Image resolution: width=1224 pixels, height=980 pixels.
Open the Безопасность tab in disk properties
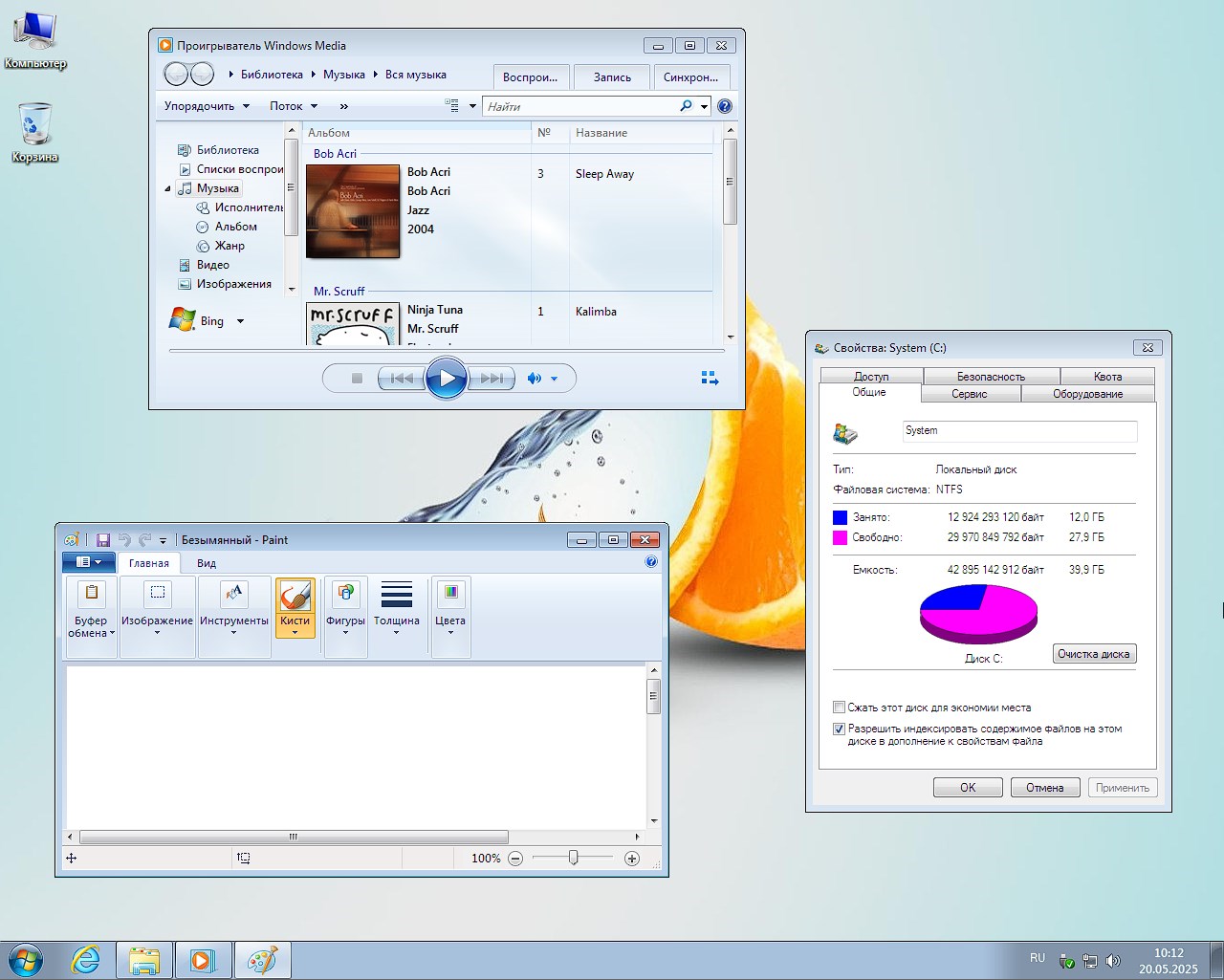click(991, 377)
